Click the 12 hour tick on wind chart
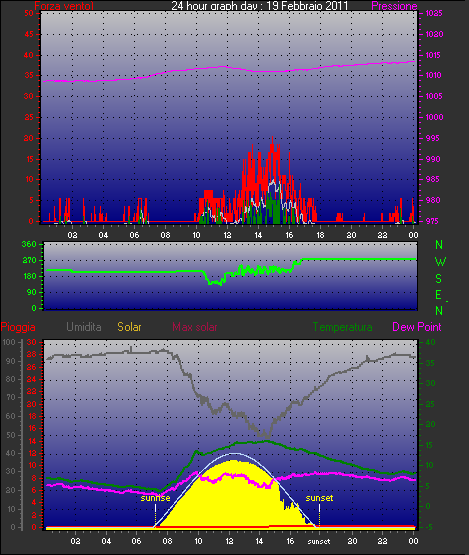Viewport: 469px width, 555px height. [227, 235]
